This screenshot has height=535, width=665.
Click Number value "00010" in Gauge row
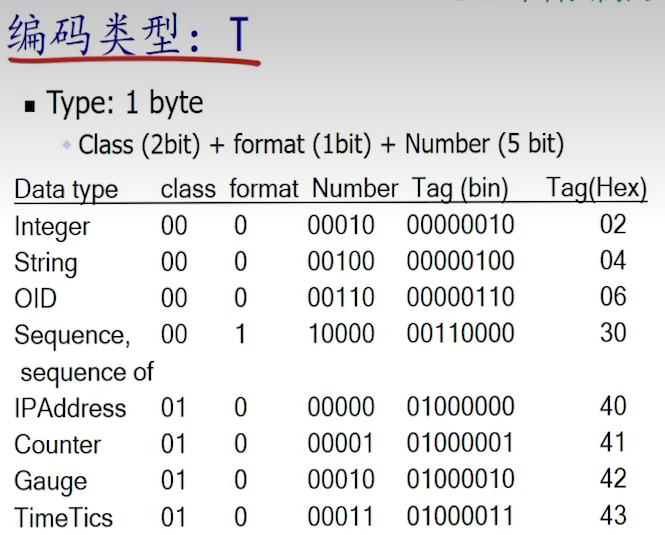pyautogui.click(x=341, y=480)
